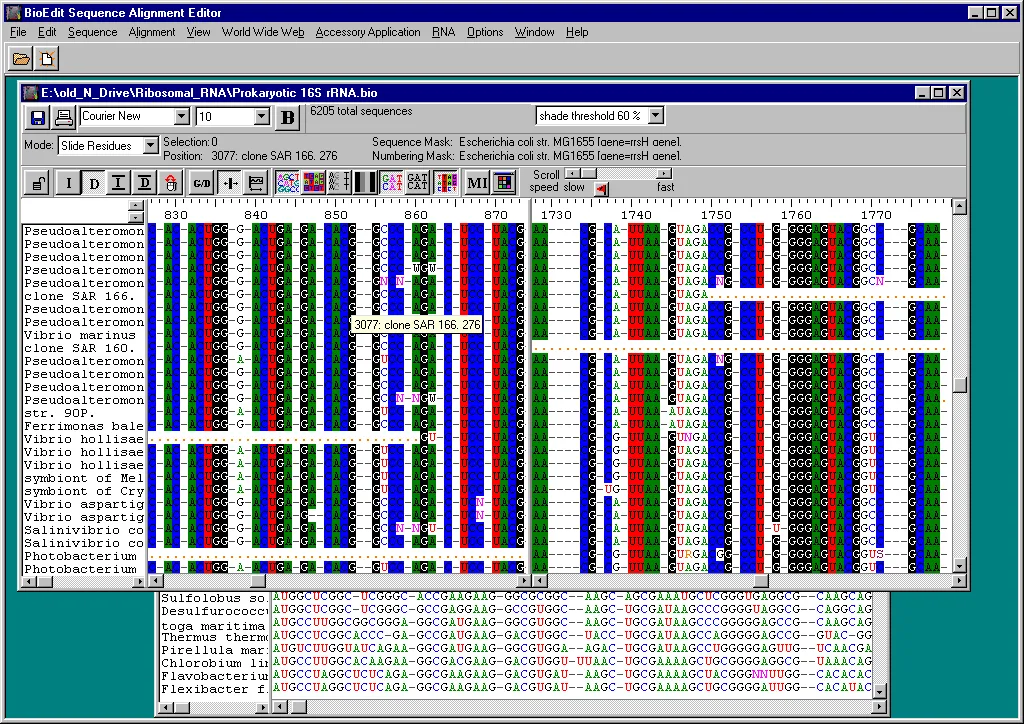Open the shade threshold 60% dropdown
Viewport: 1024px width, 724px height.
point(655,115)
